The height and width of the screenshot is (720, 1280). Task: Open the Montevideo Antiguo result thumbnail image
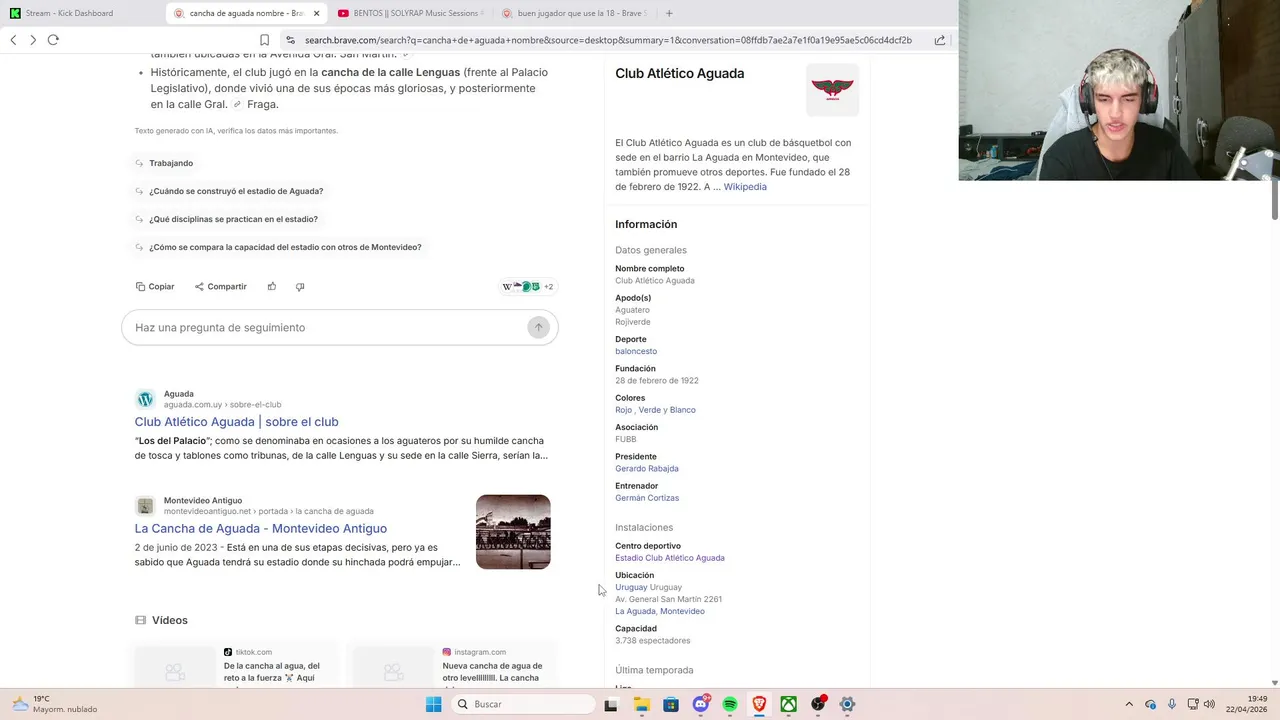[513, 532]
